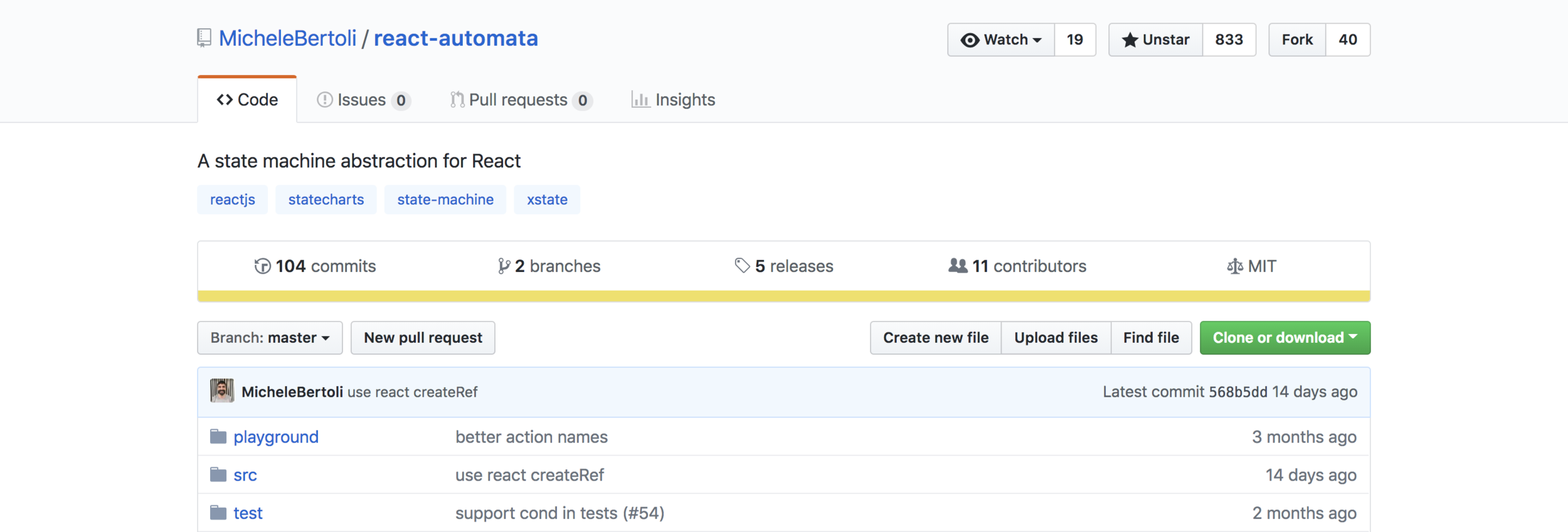Click the test folder icon
The image size is (1568, 532).
(218, 513)
